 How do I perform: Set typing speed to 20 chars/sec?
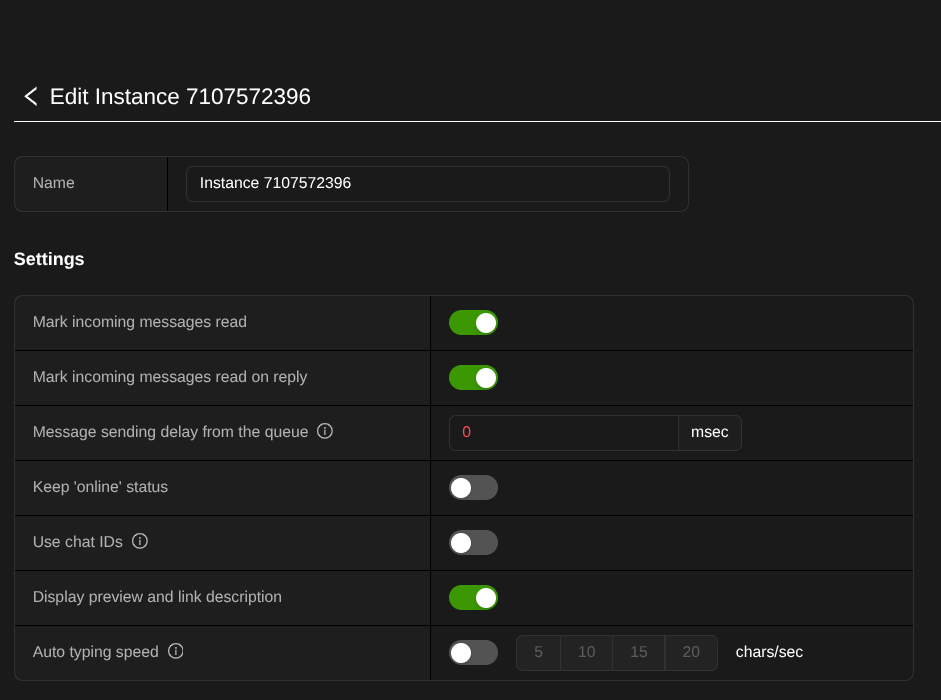click(x=691, y=653)
